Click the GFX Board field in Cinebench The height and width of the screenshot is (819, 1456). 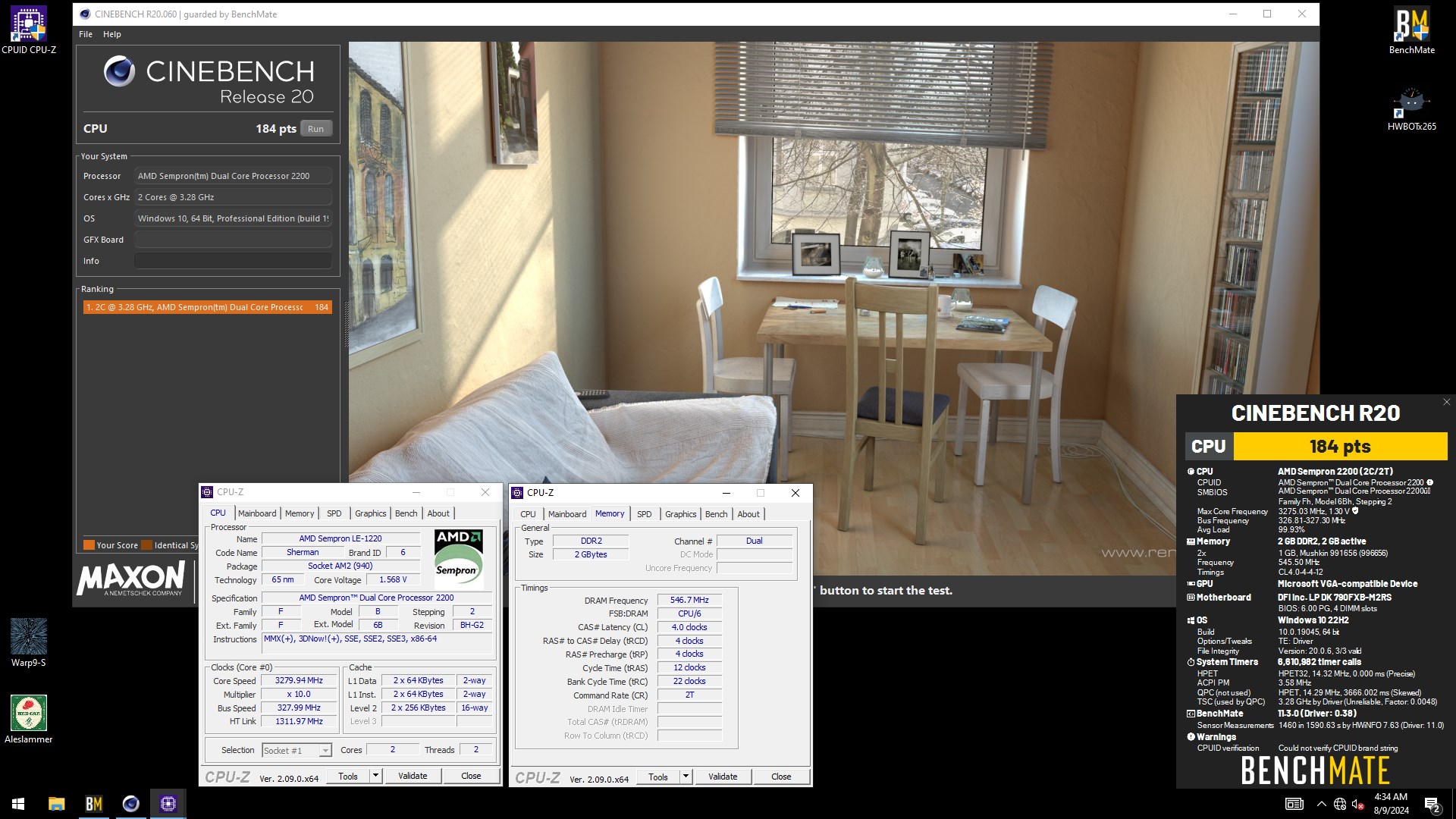coord(233,240)
